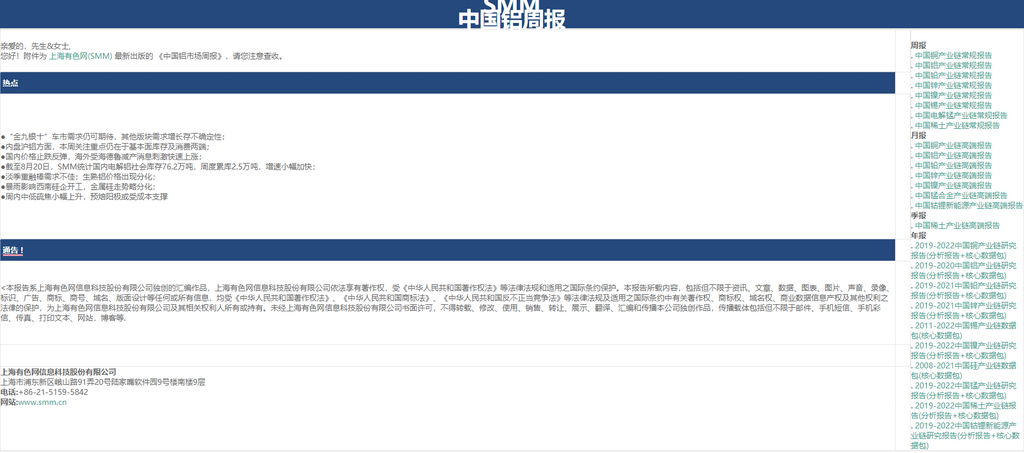Open 中国钴锂新能源产业链高端报告 link
Screen dimensions: 1024x453
968,206
